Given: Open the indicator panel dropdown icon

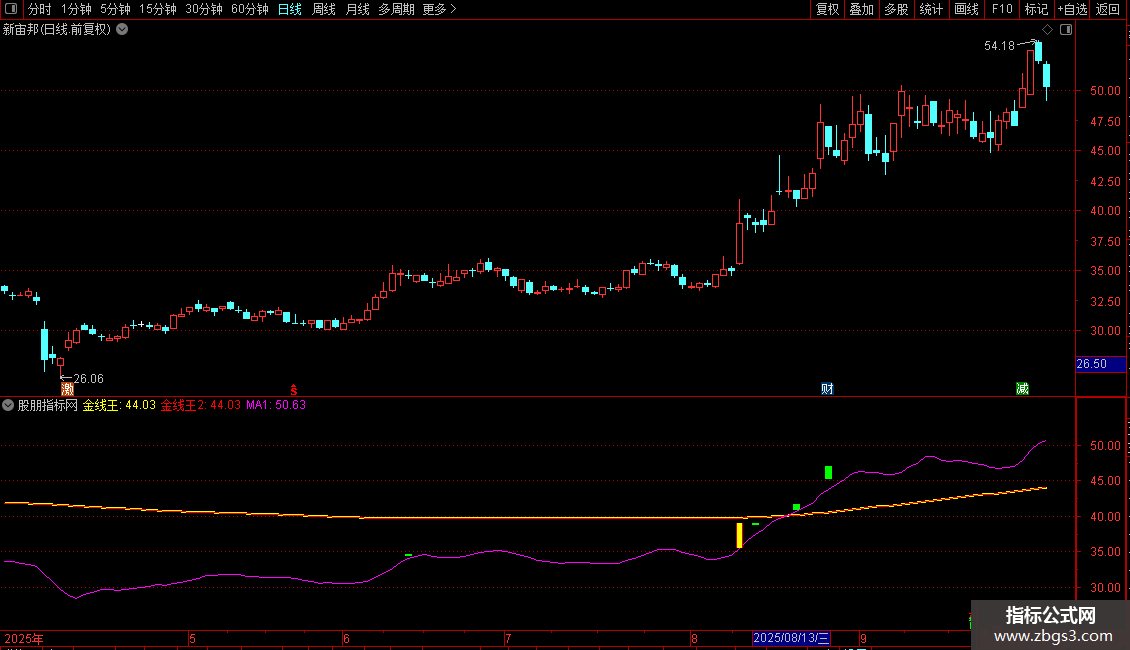Looking at the screenshot, I should (8, 405).
